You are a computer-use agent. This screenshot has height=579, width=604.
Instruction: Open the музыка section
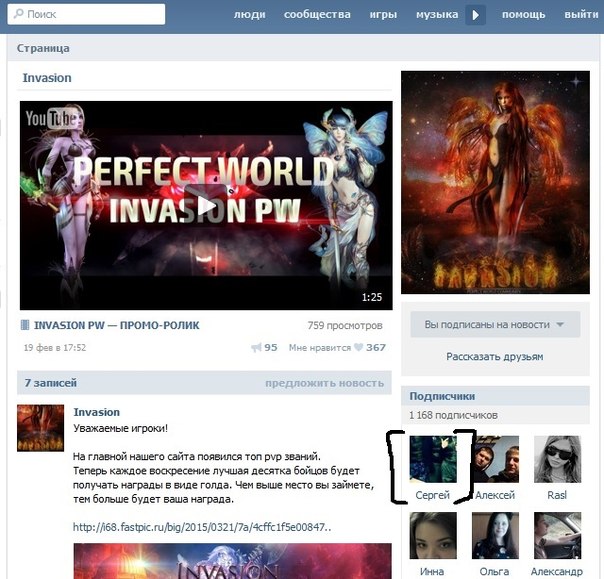(x=437, y=15)
